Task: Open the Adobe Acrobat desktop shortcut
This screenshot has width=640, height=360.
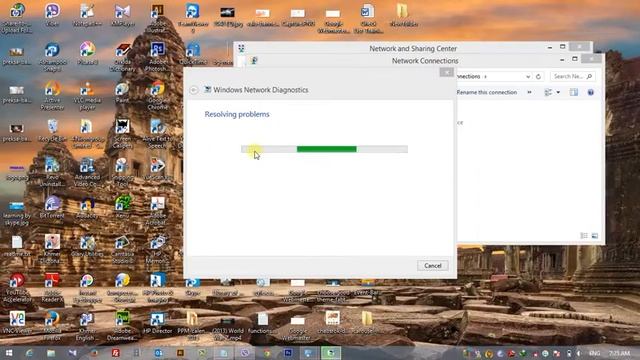Action: coord(158,210)
